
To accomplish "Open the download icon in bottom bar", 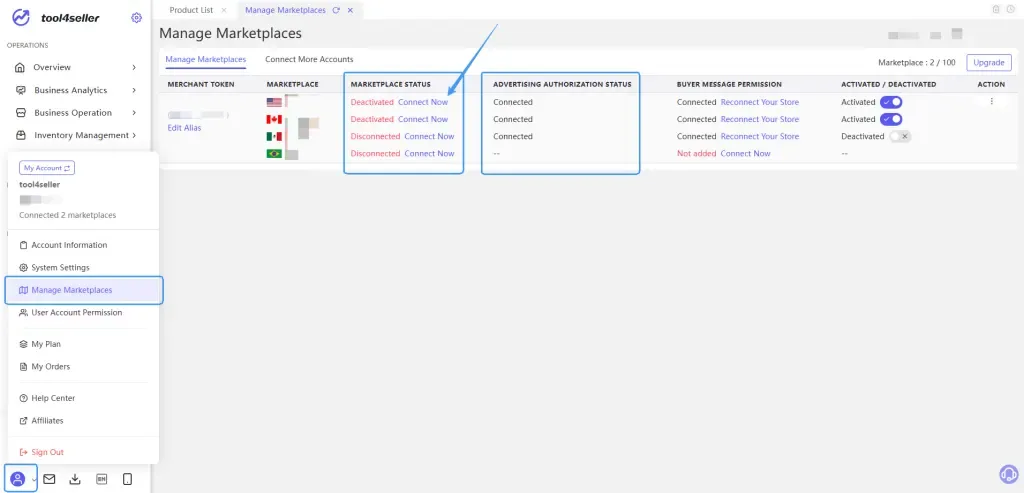I will [x=75, y=479].
